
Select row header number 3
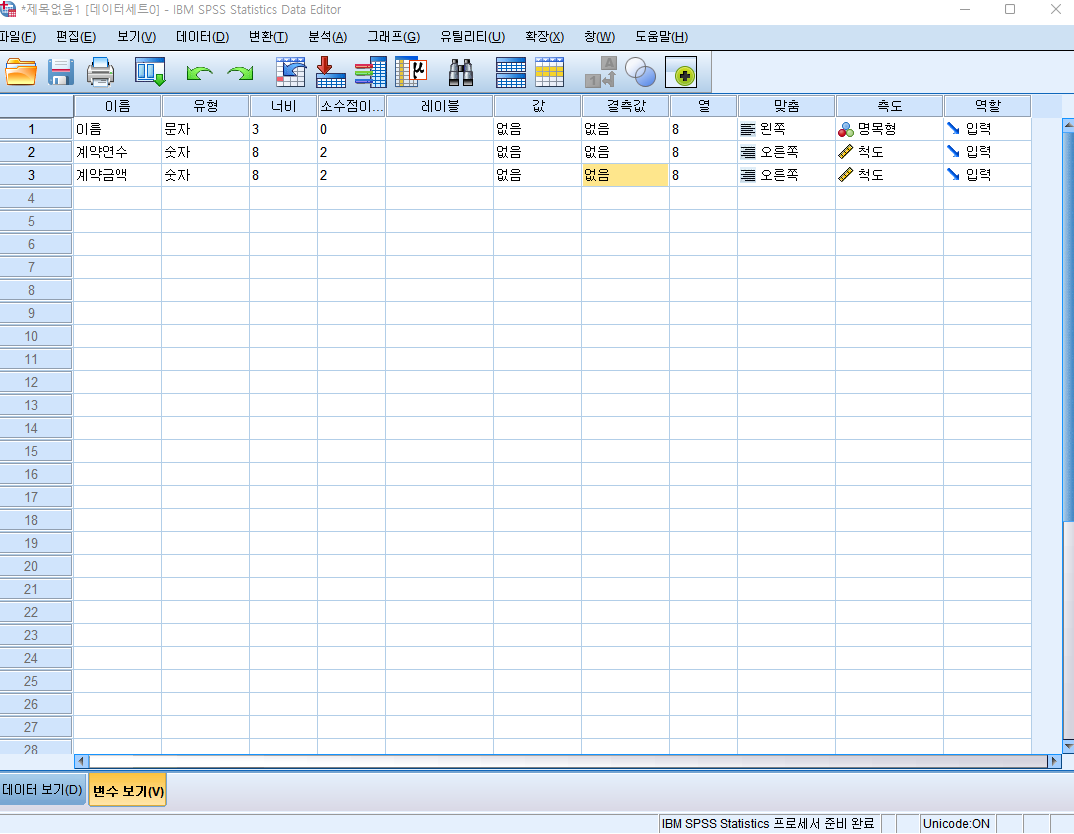(x=36, y=175)
